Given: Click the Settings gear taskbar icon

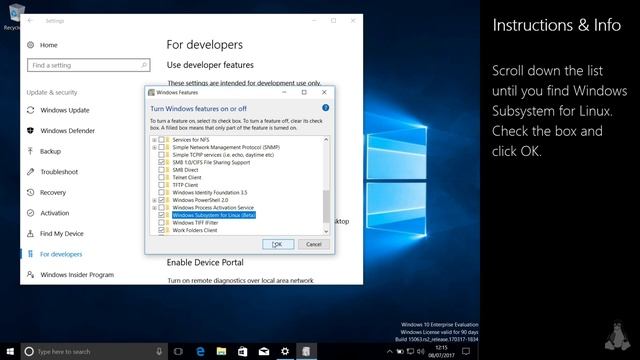Looking at the screenshot, I should click(x=285, y=351).
